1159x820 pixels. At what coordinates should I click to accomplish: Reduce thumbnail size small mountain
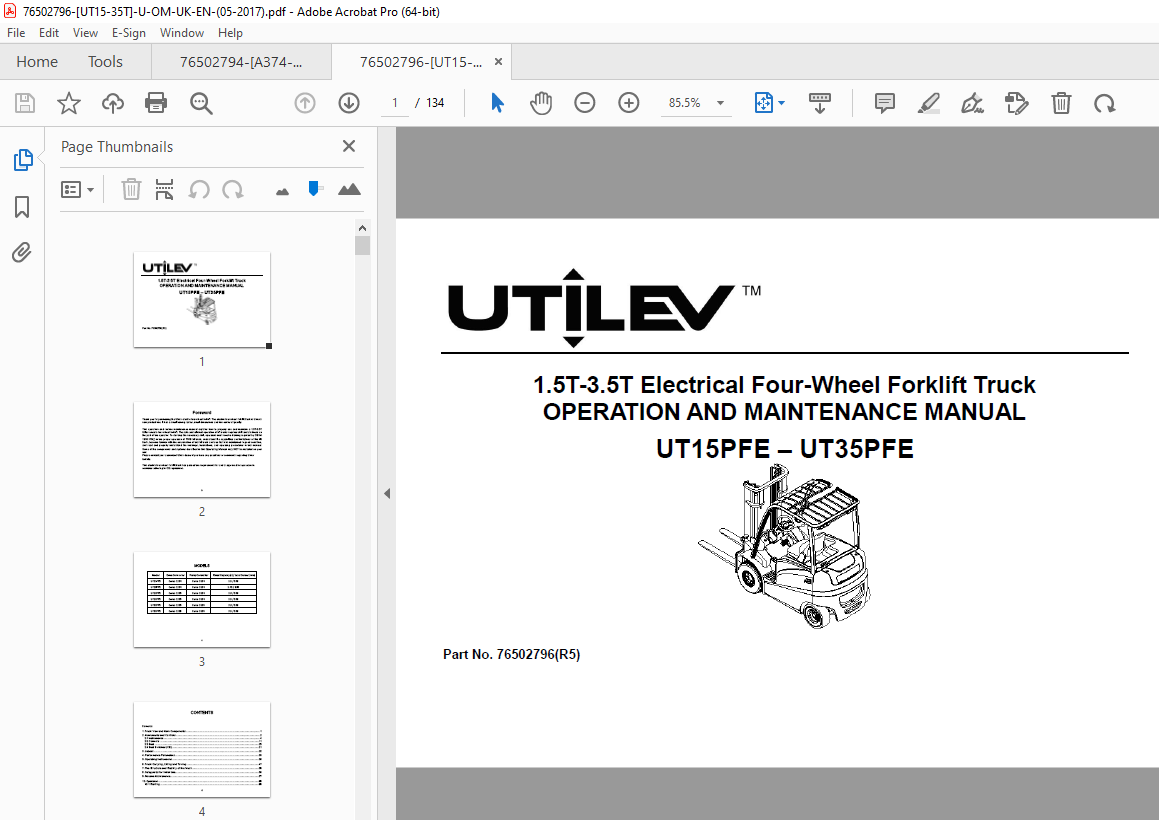pos(282,192)
